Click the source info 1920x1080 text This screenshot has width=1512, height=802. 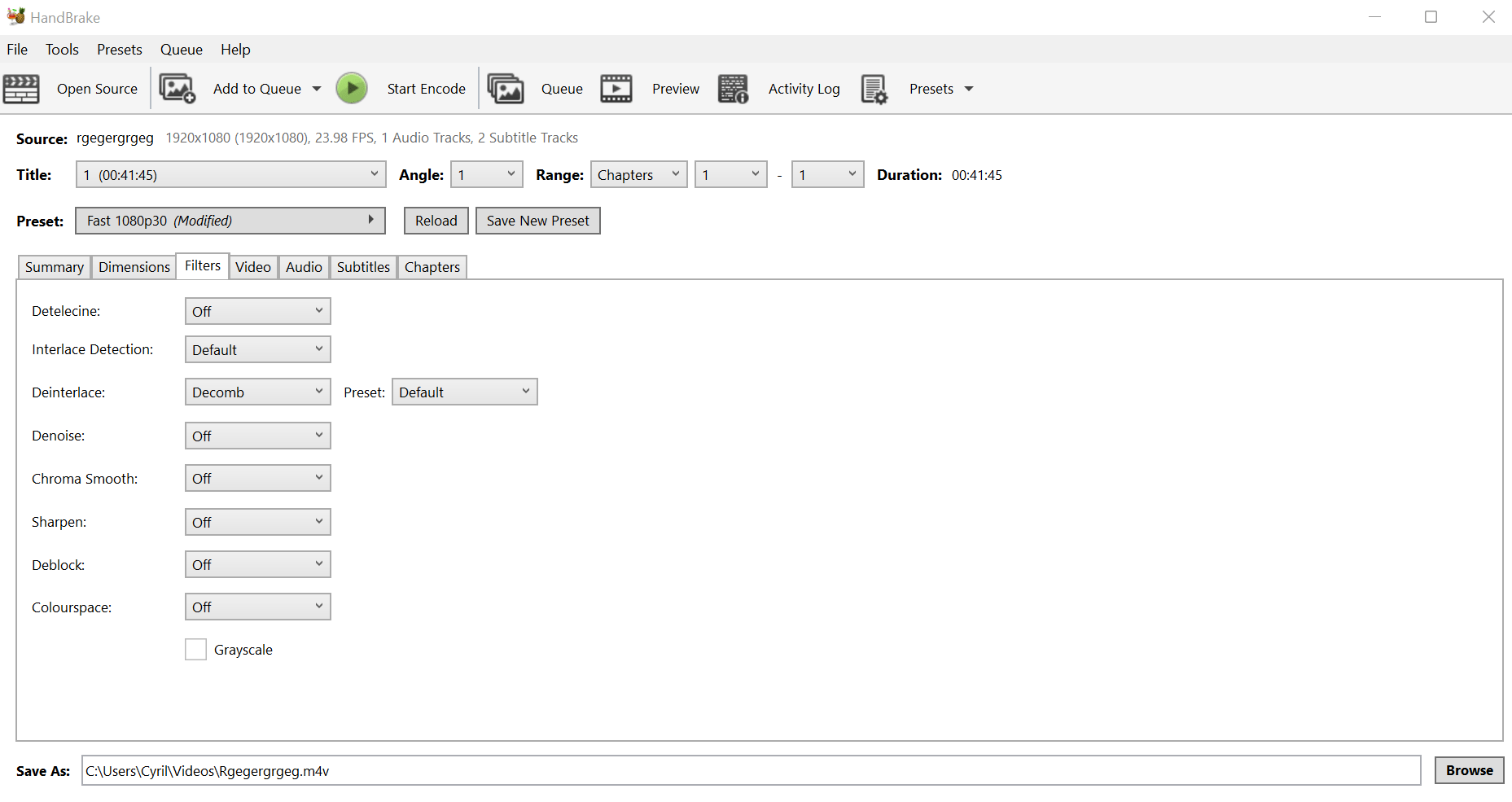pyautogui.click(x=372, y=138)
